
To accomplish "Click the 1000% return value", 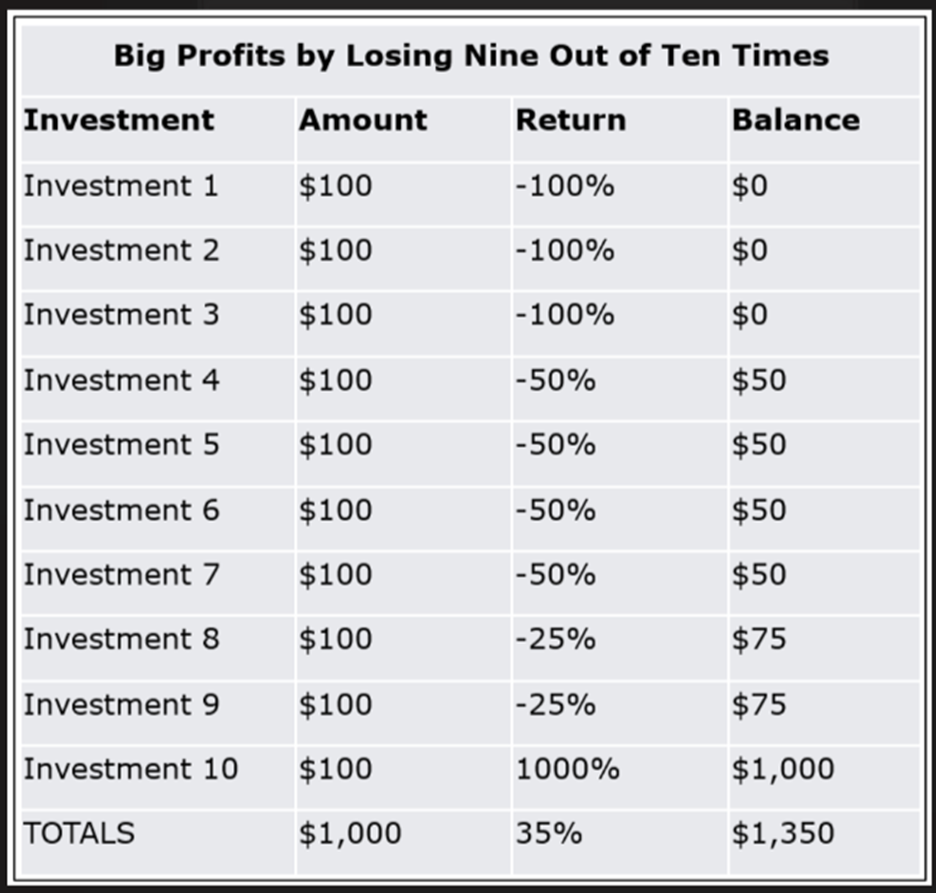I will (x=567, y=769).
